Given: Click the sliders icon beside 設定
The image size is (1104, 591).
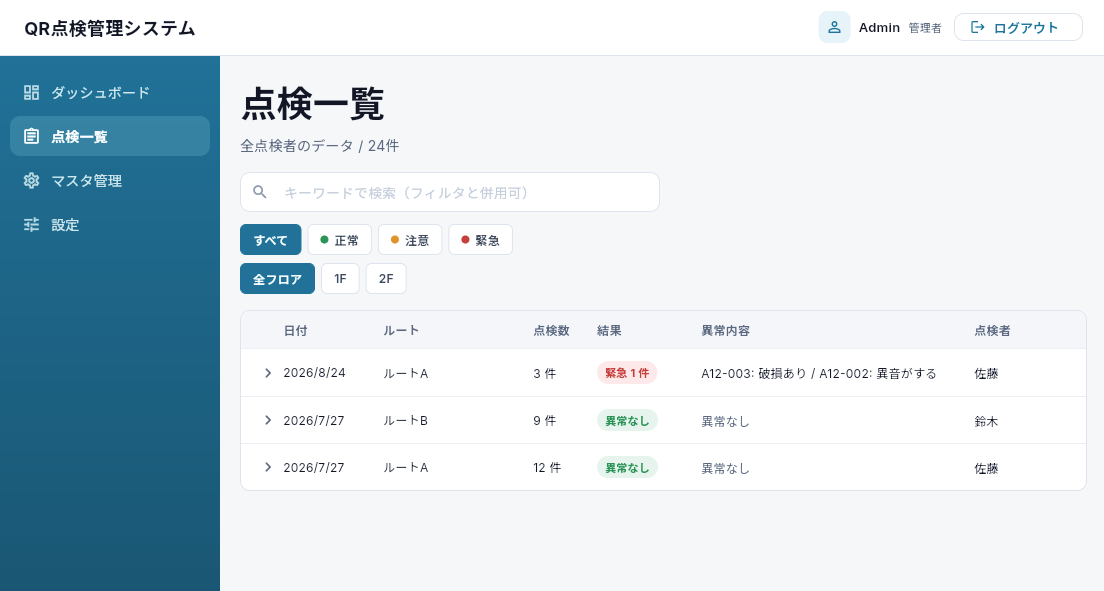Looking at the screenshot, I should [x=31, y=225].
